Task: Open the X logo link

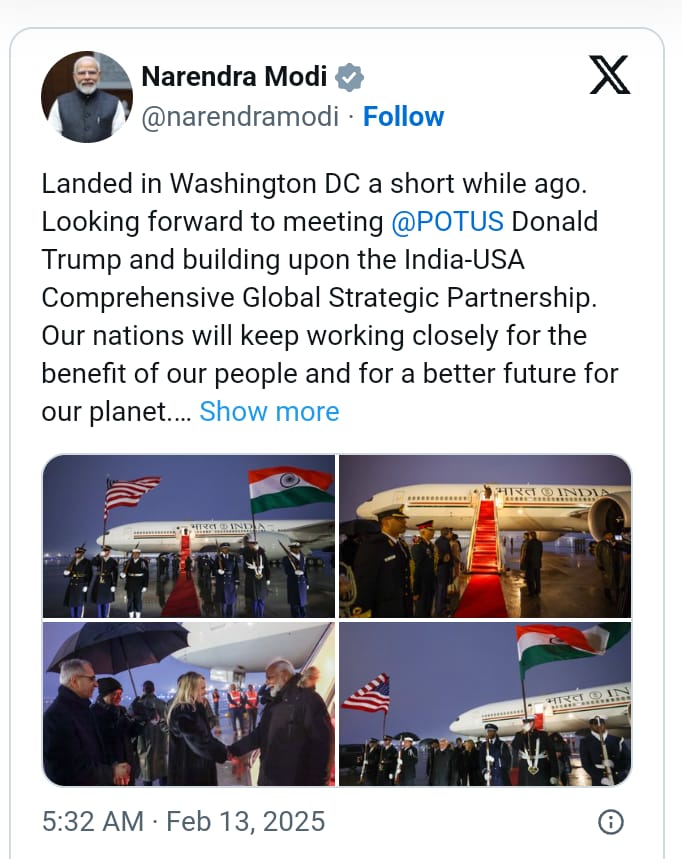Action: (609, 76)
